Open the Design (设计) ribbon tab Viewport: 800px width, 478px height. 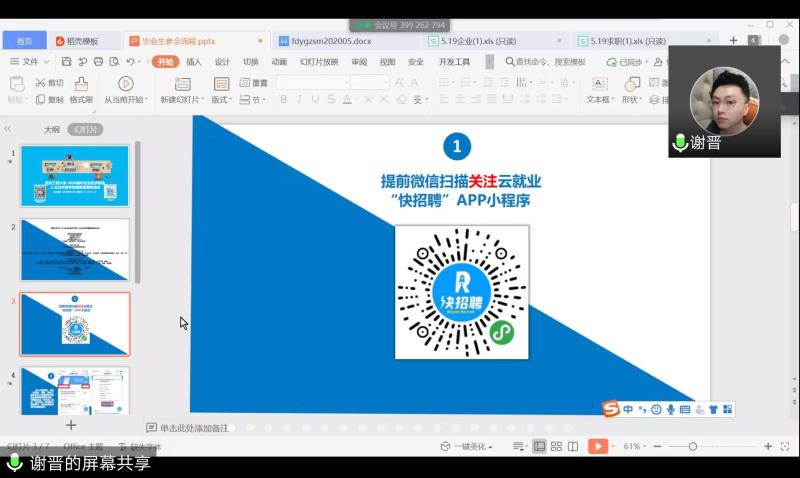pos(222,62)
